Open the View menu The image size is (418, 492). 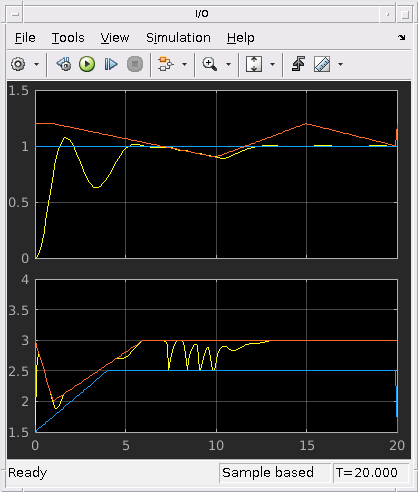coord(115,38)
